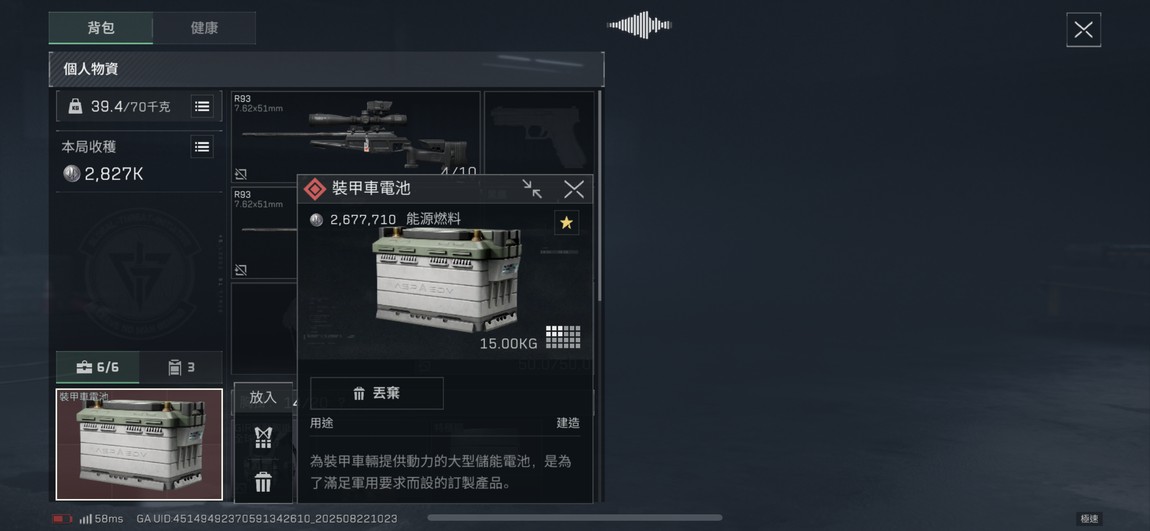Screen dimensions: 1150x531
Task: Open the backpack tab showing 3
Action: click(181, 367)
